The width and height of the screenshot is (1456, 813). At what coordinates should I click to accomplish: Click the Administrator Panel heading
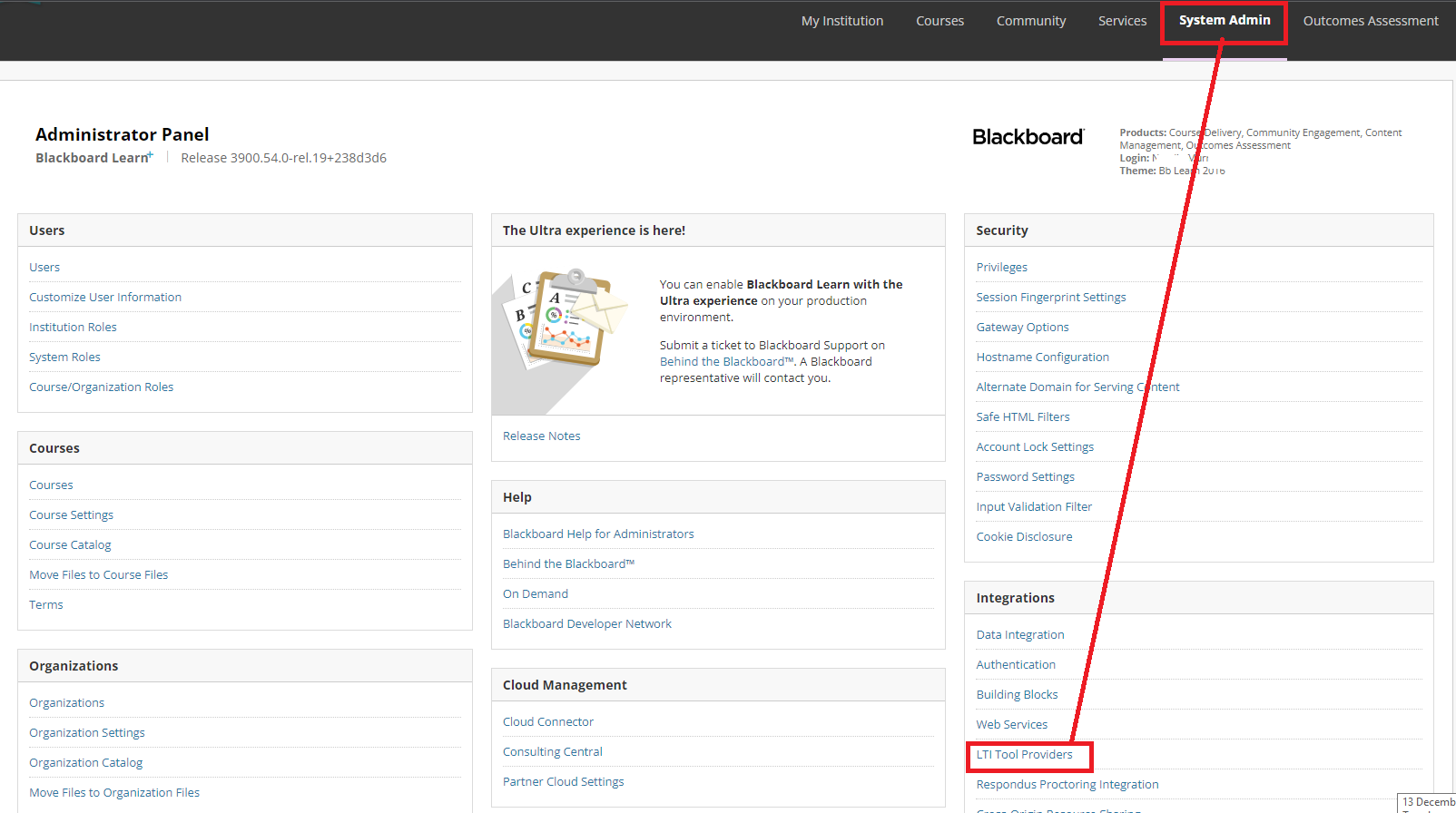[x=123, y=134]
